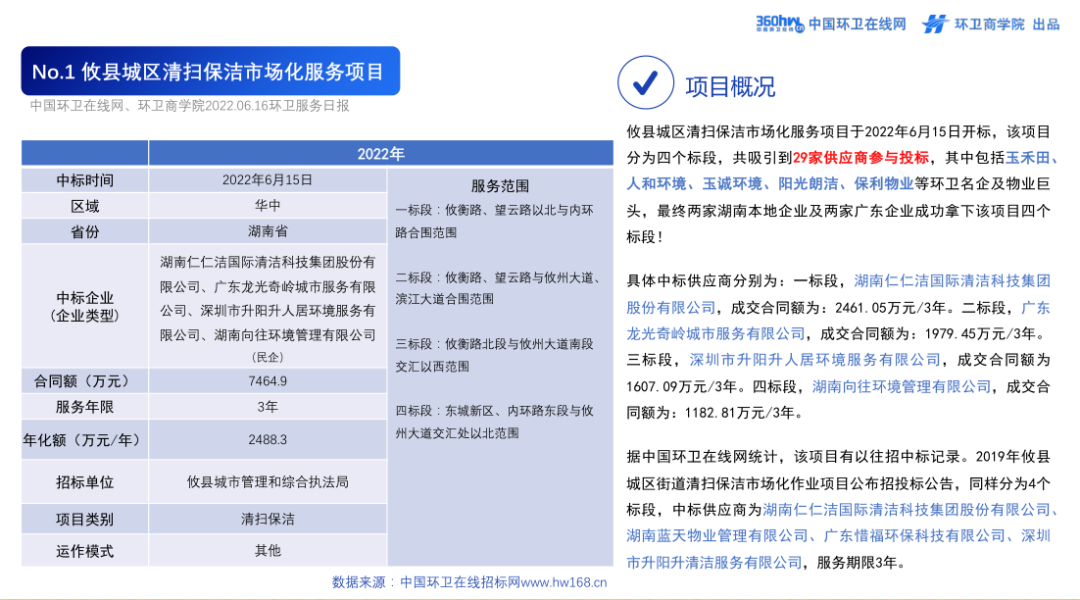Click blue 深圳市升阳升人居环境服务有限公司 in paragraph
The image size is (1080, 600).
814,360
